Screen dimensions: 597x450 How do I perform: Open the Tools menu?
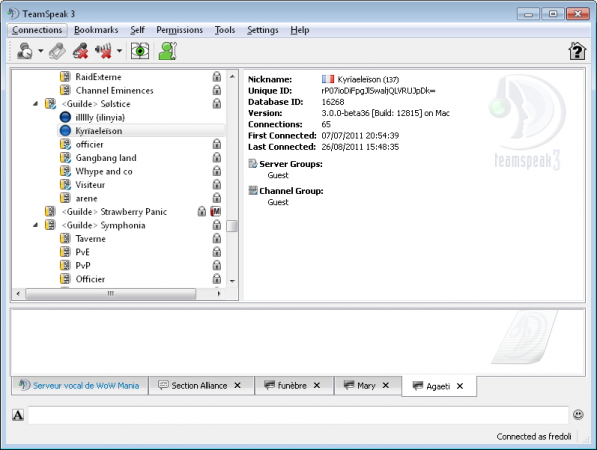[225, 30]
